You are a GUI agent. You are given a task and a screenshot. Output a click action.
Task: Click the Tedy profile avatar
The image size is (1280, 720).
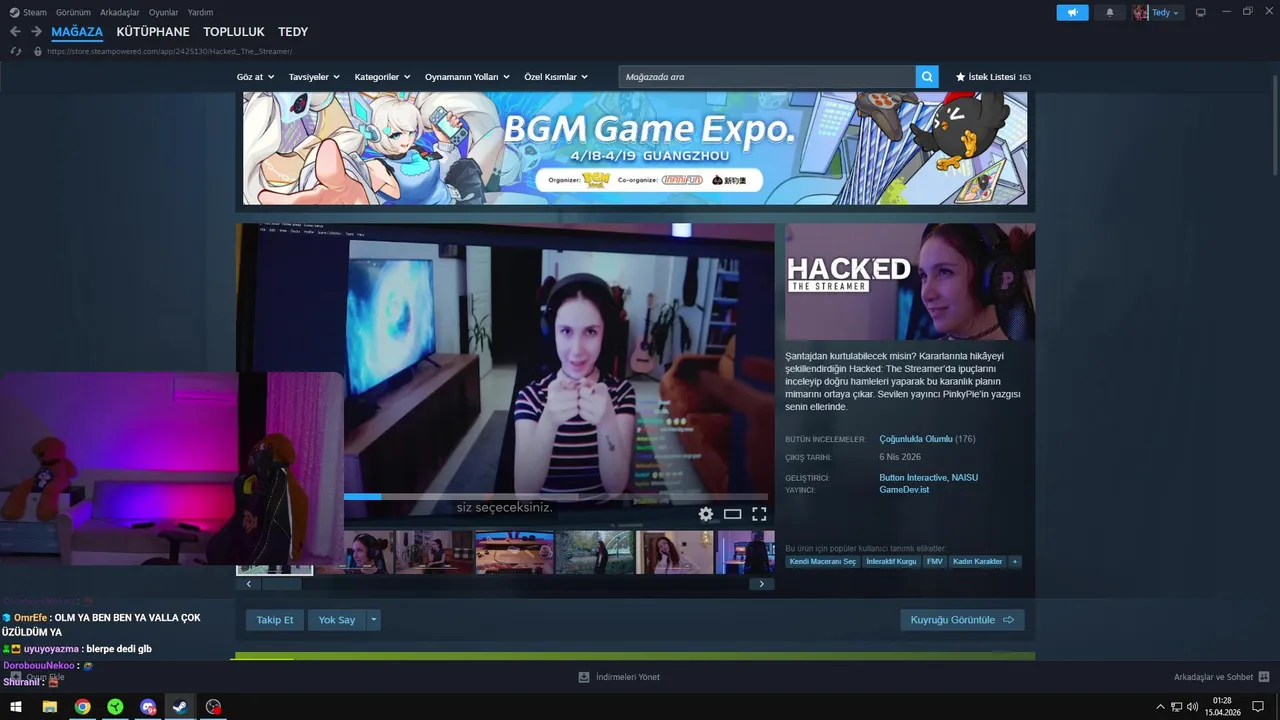pos(1141,12)
